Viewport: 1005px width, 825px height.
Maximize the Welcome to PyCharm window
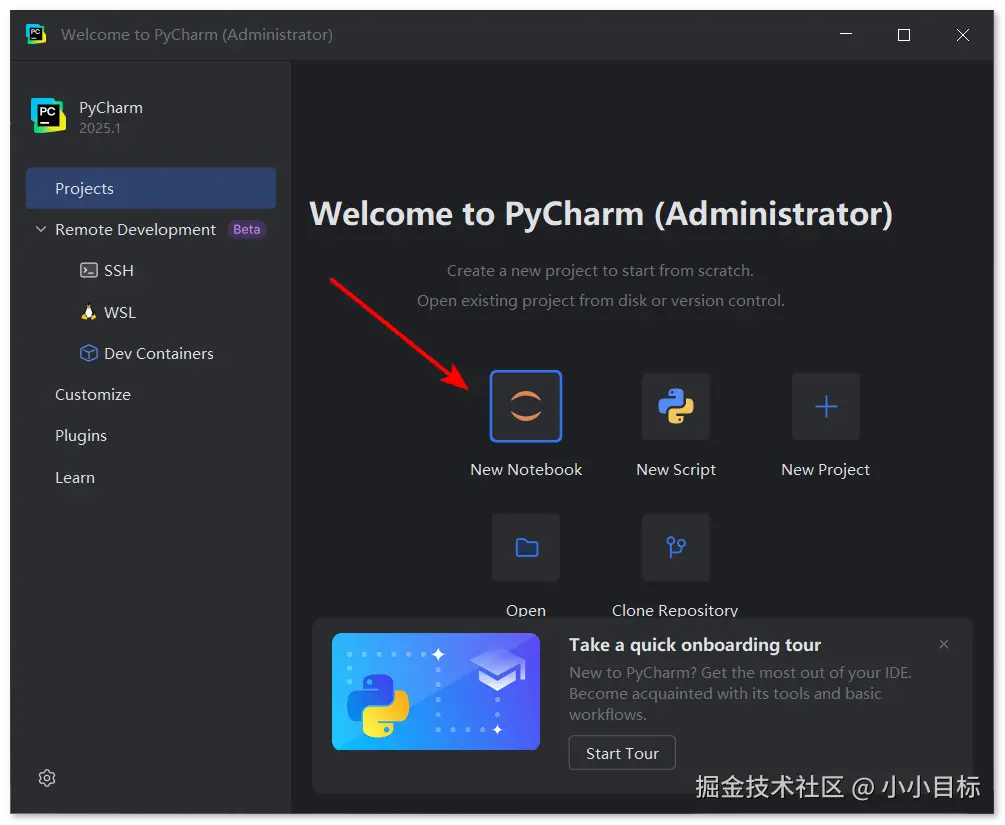(x=904, y=35)
